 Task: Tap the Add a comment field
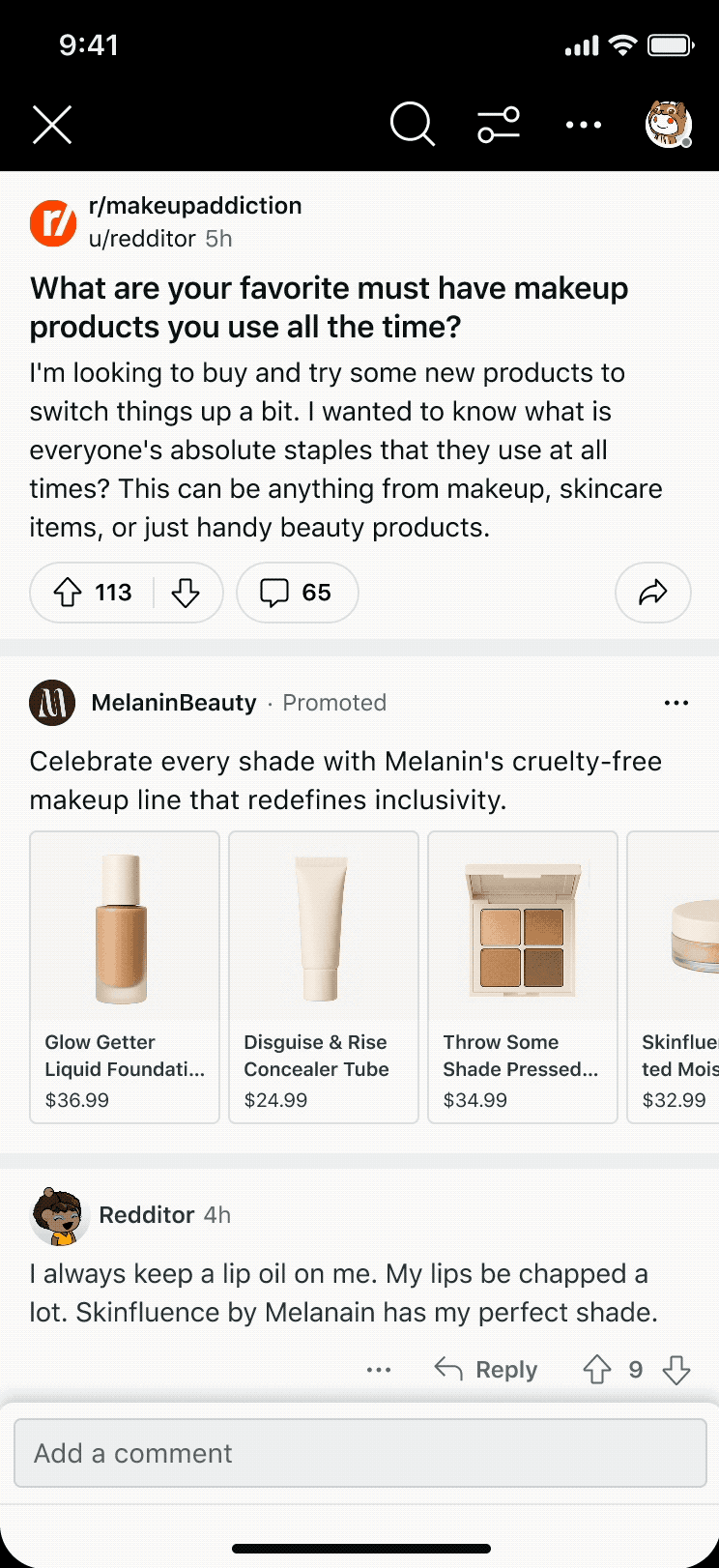pos(359,1453)
